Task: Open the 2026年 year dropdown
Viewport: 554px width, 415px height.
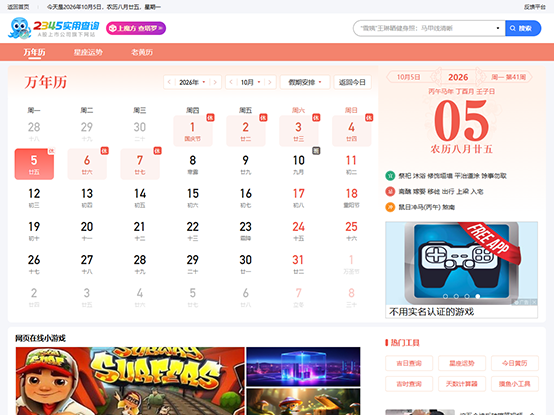Action: (192, 82)
